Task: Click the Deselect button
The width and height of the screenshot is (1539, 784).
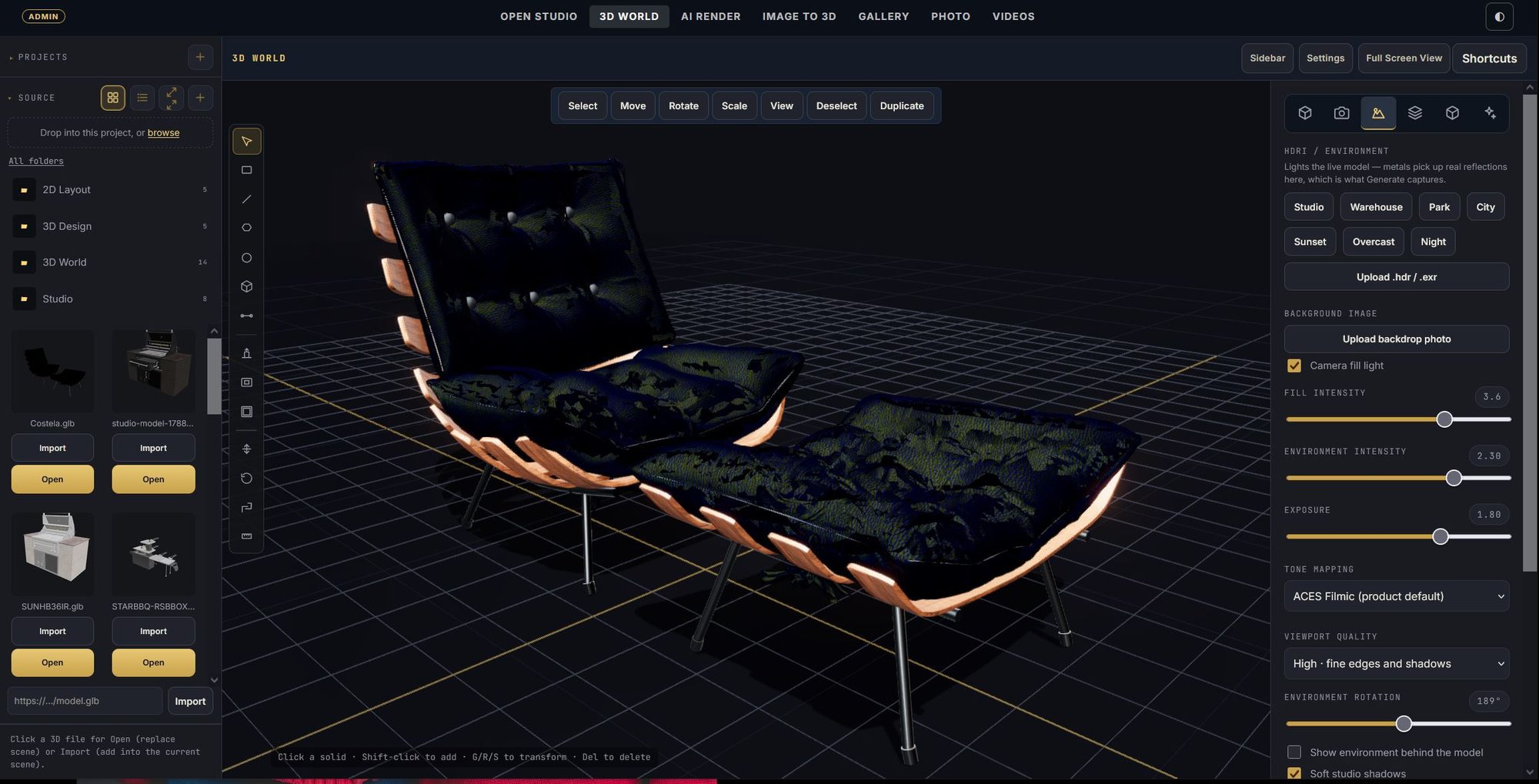Action: (836, 105)
